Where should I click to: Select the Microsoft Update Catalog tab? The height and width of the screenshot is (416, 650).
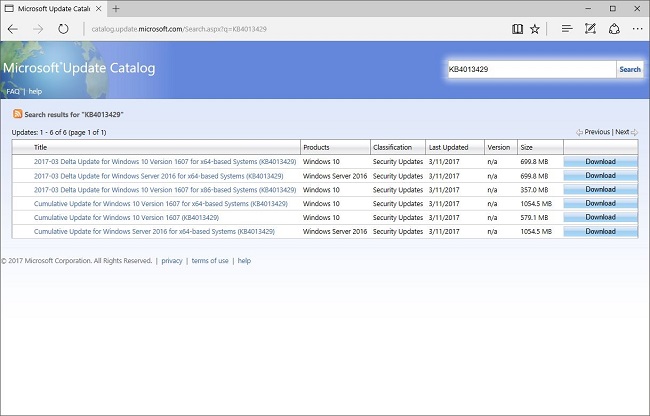point(53,9)
